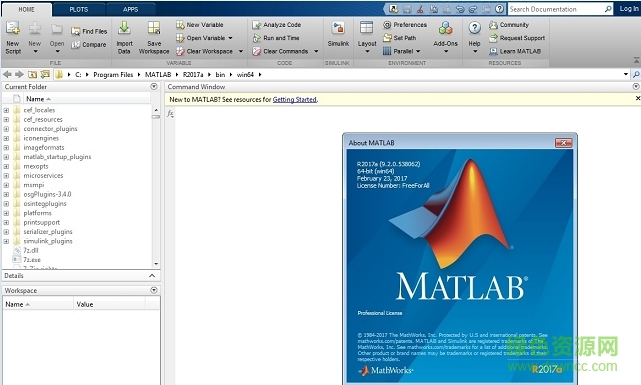This screenshot has width=641, height=385.
Task: Switch to the PLOTS tab
Action: [78, 9]
